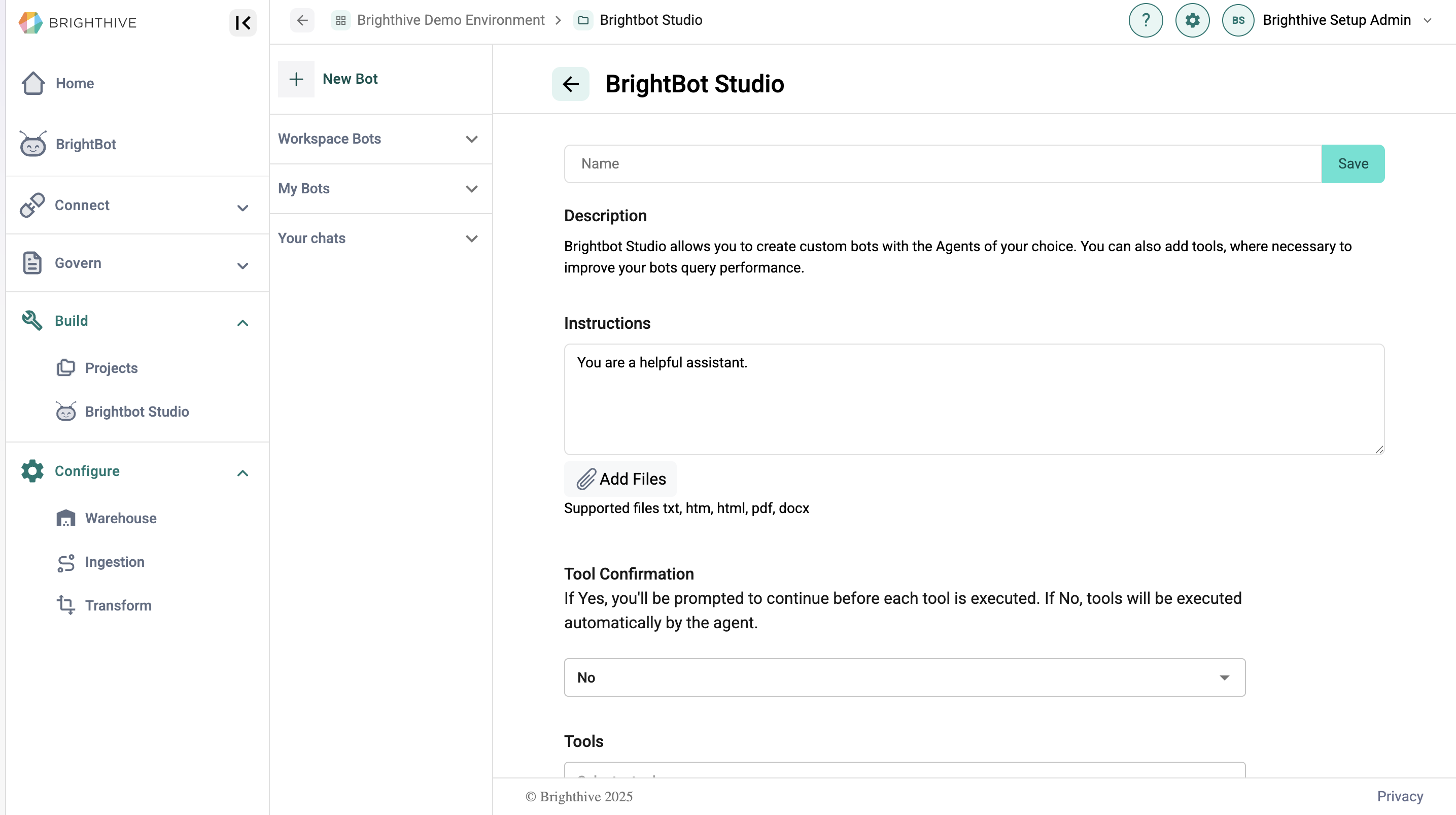
Task: Collapse the Build section chevron
Action: [x=242, y=323]
